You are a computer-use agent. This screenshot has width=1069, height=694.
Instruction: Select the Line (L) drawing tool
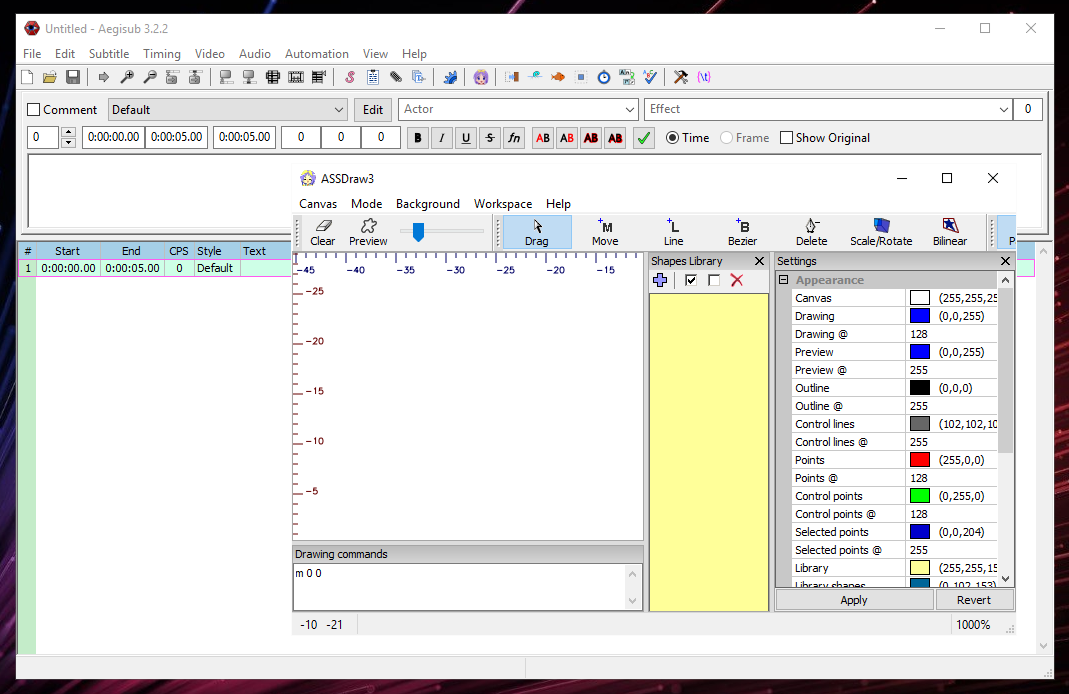674,232
